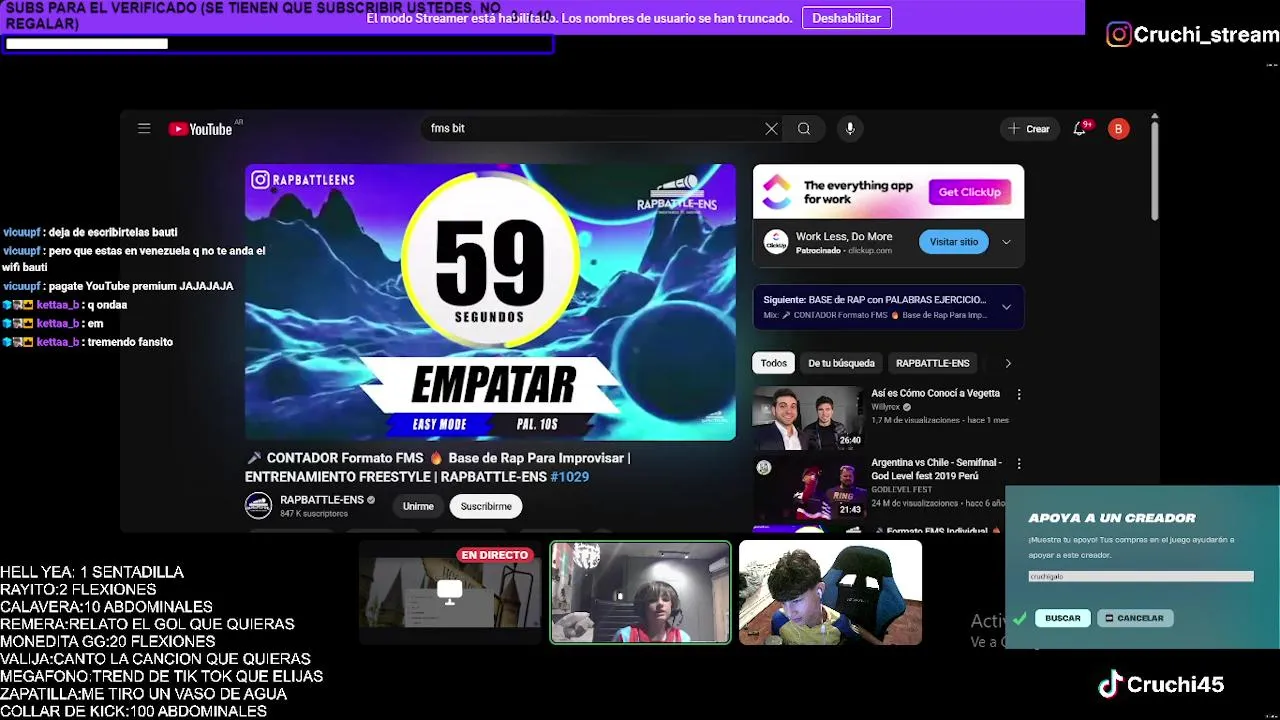Viewport: 1280px width, 720px height.
Task: Click the CANCELAR button in creator dialog
Action: tap(1134, 618)
